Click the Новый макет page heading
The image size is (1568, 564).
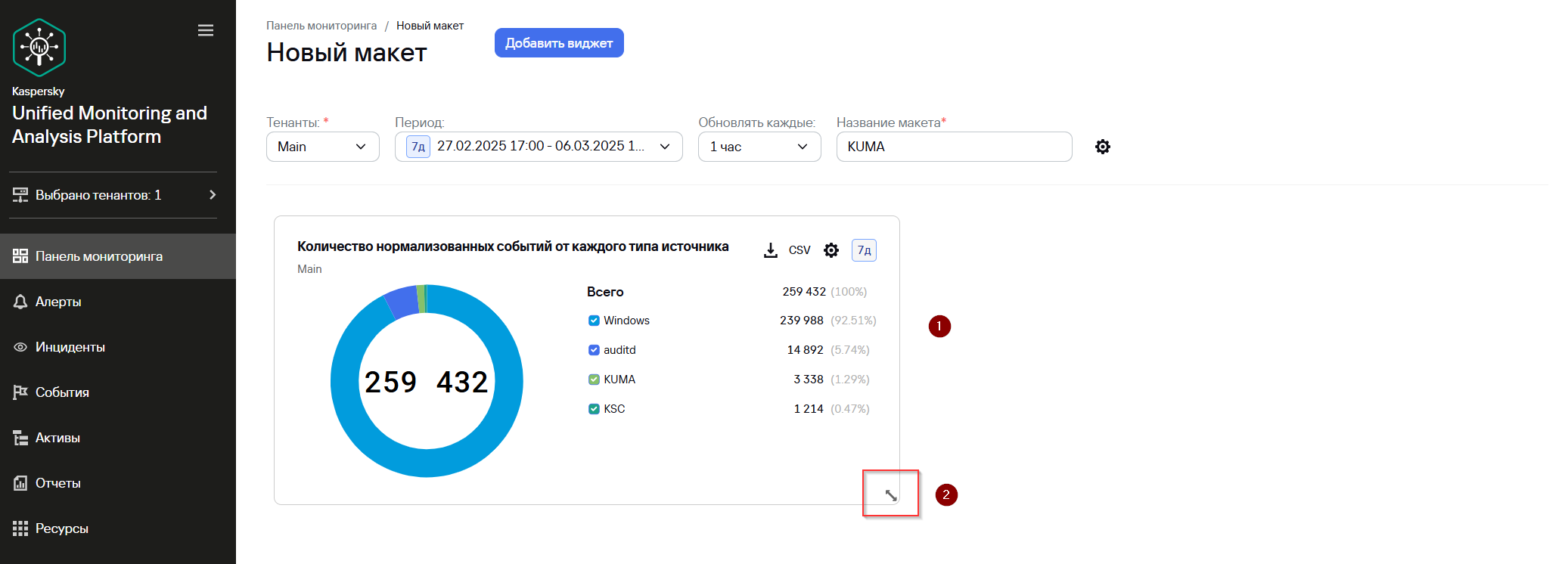click(346, 53)
